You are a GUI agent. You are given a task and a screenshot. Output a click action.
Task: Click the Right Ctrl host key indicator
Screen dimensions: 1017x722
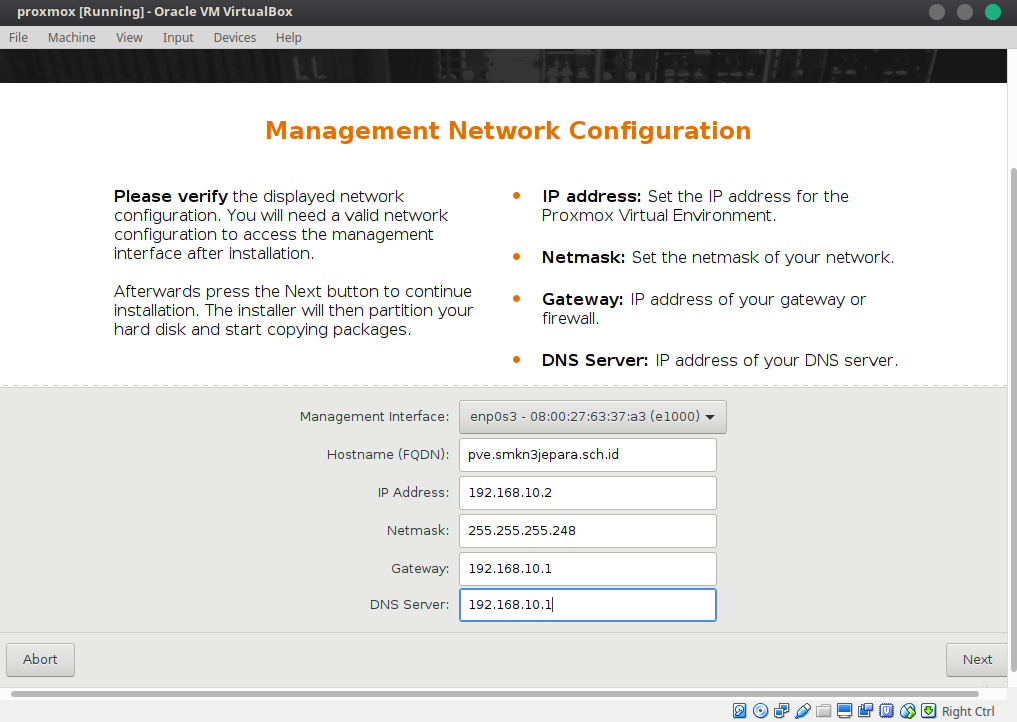pyautogui.click(x=968, y=712)
